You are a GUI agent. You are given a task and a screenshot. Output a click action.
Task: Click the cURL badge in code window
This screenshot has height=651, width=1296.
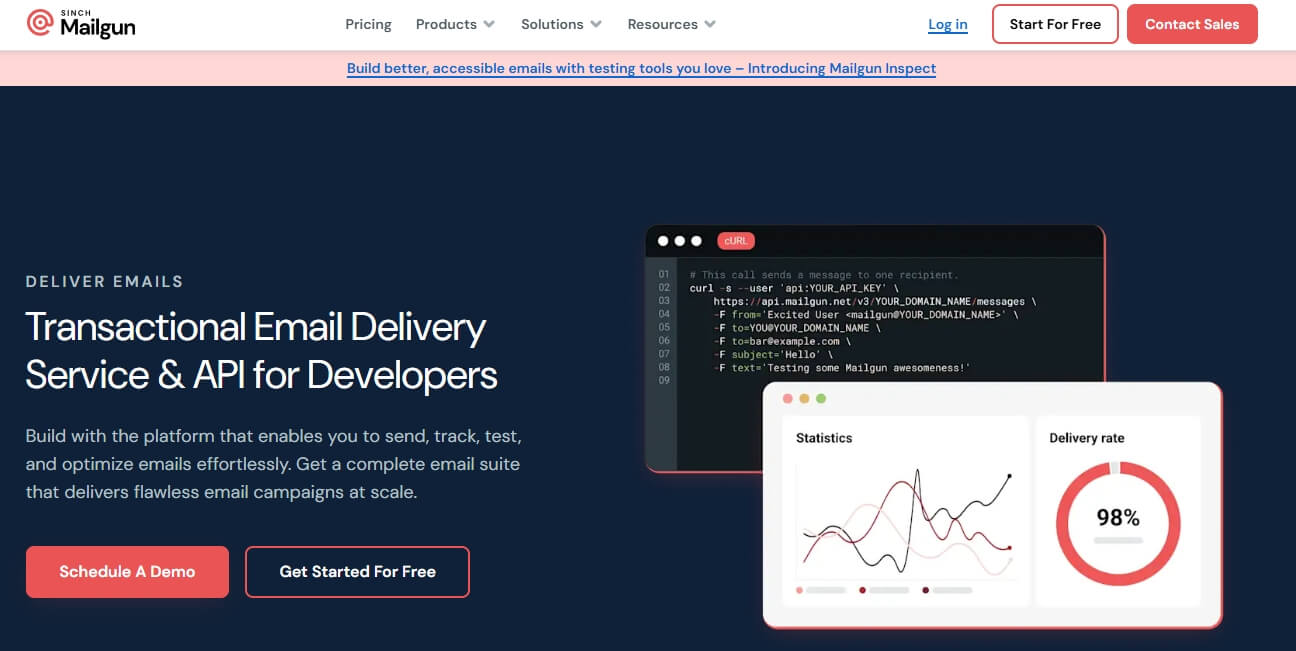(735, 241)
